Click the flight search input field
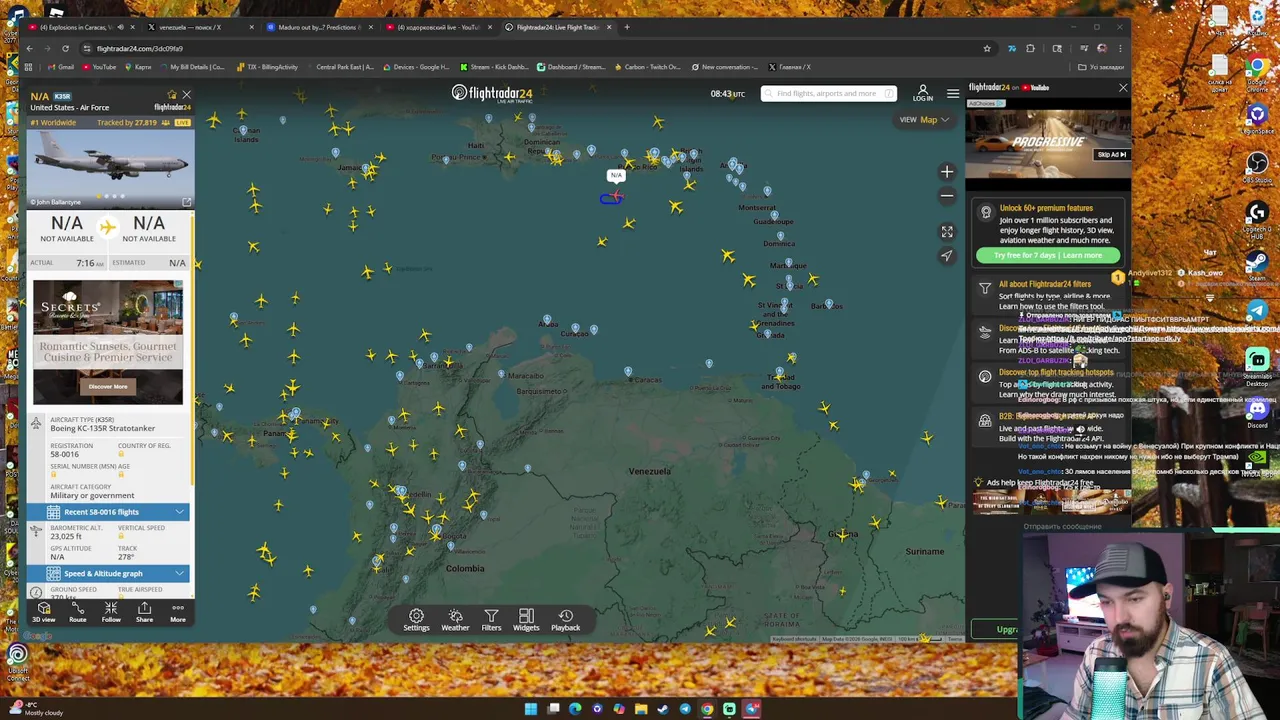 pyautogui.click(x=828, y=93)
